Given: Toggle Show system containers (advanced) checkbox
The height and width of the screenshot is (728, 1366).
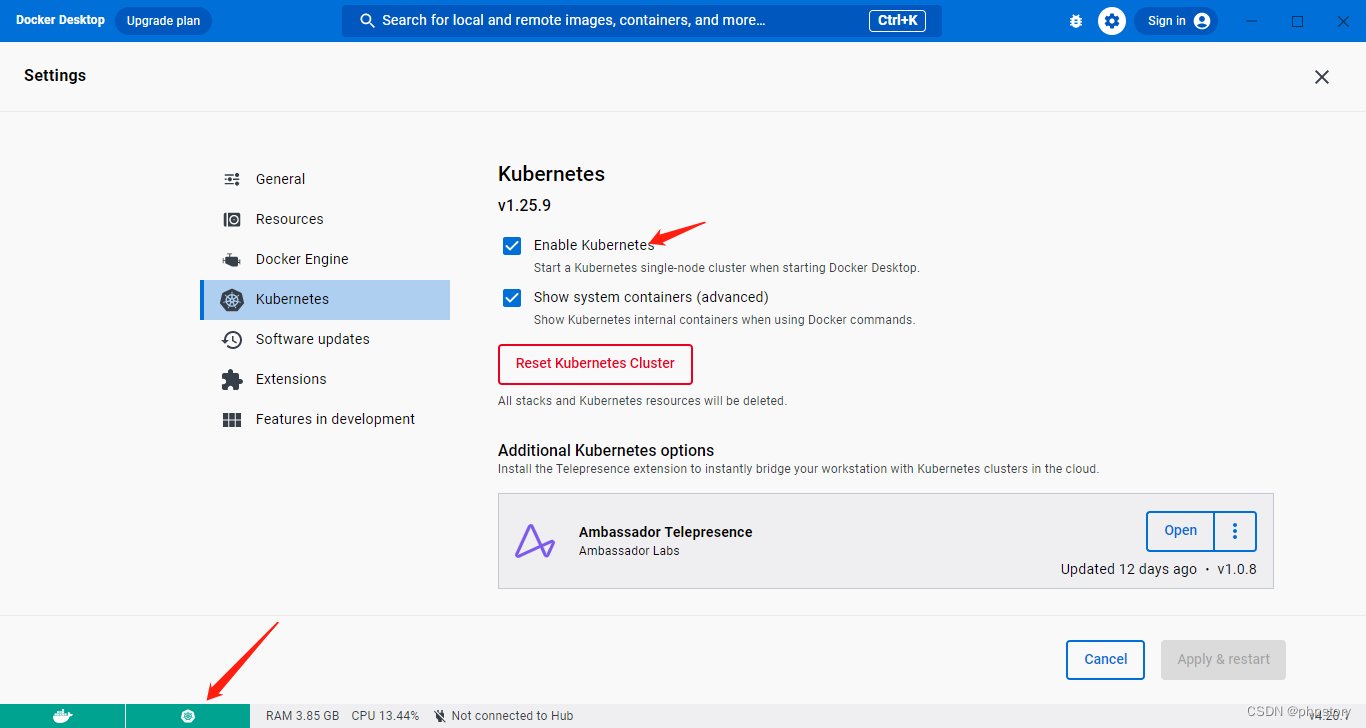Looking at the screenshot, I should (512, 297).
